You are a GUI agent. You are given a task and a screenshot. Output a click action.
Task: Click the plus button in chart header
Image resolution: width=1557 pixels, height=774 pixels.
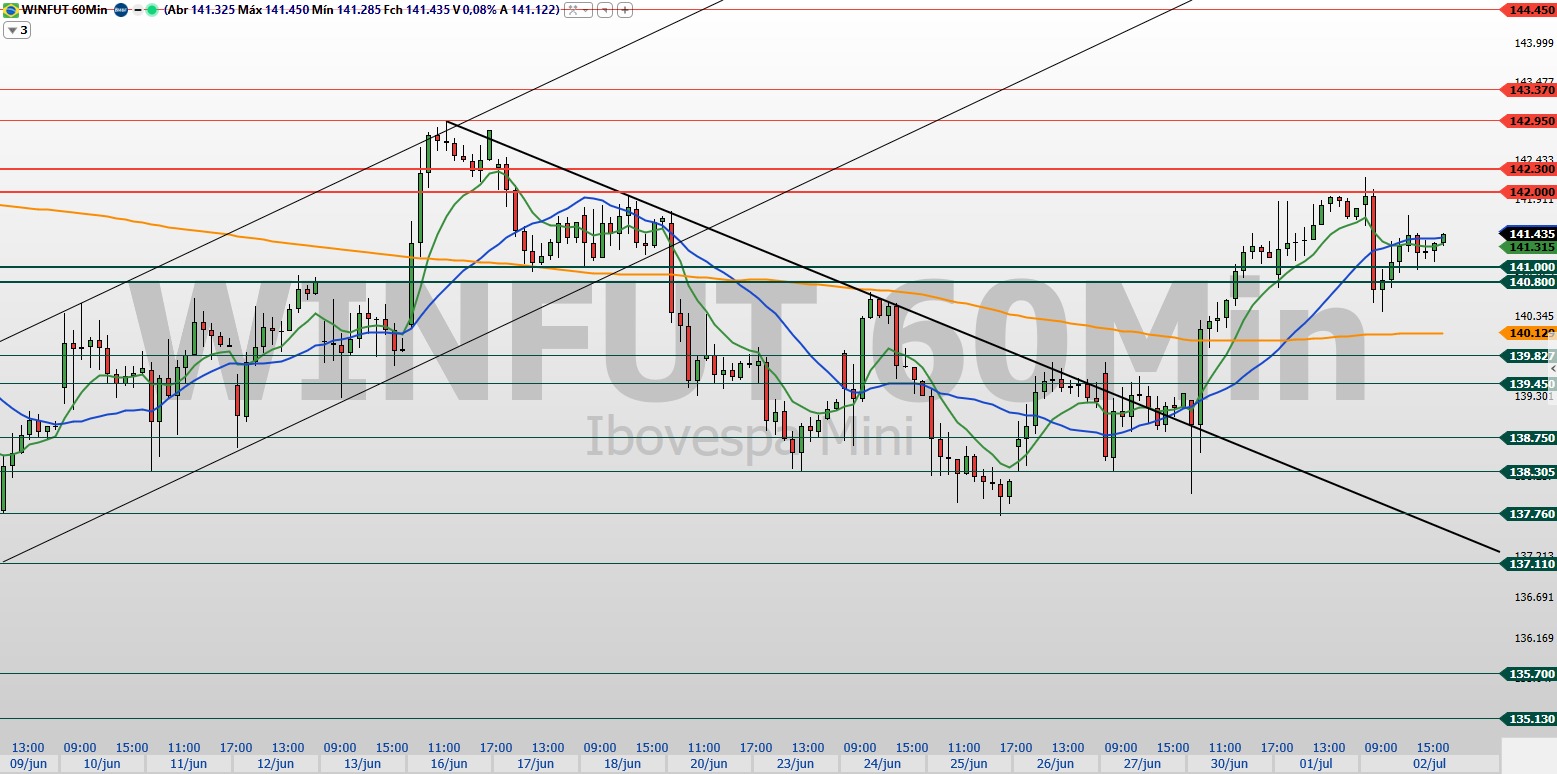coord(625,10)
